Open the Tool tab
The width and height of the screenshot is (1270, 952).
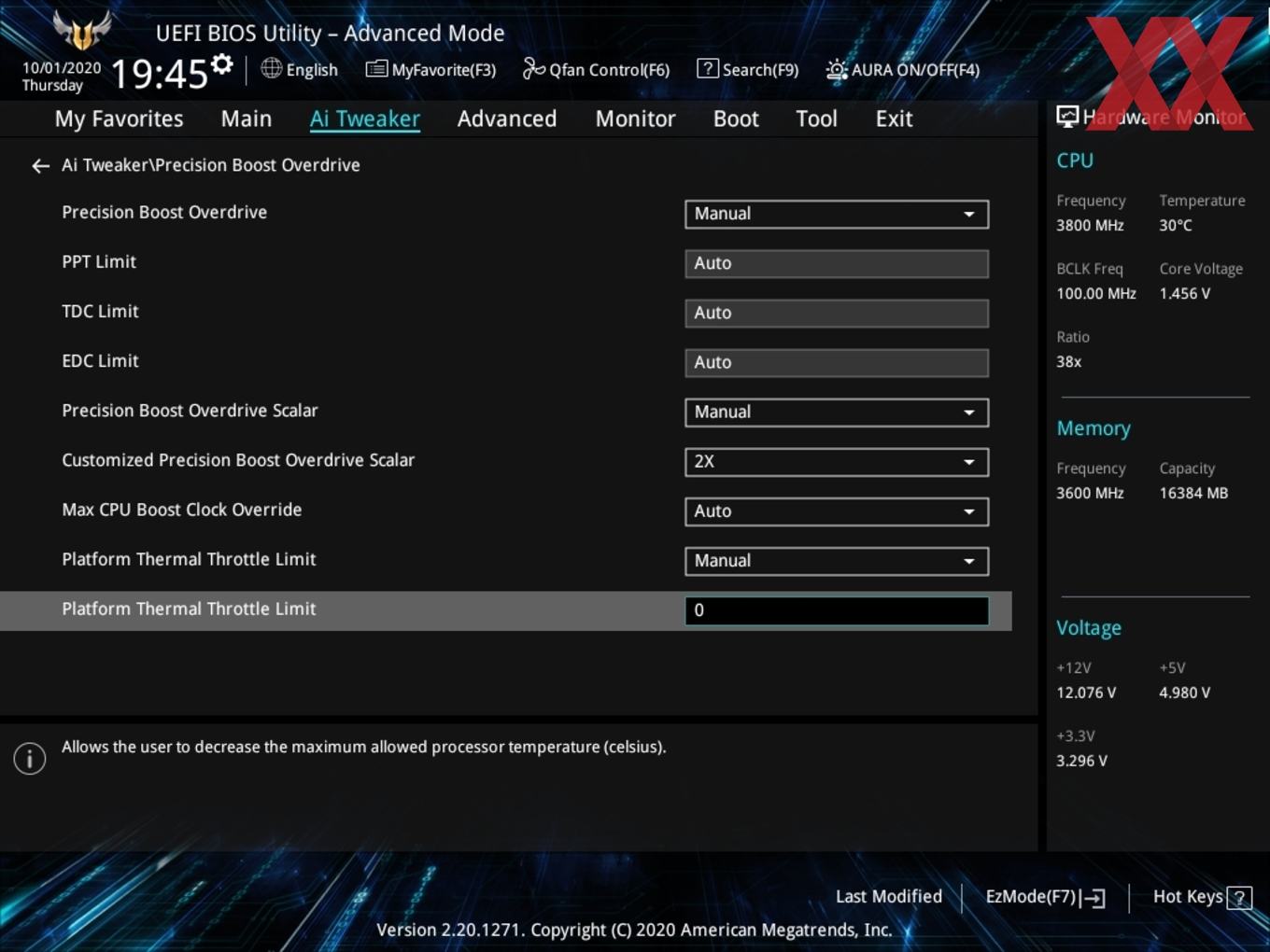click(x=817, y=119)
